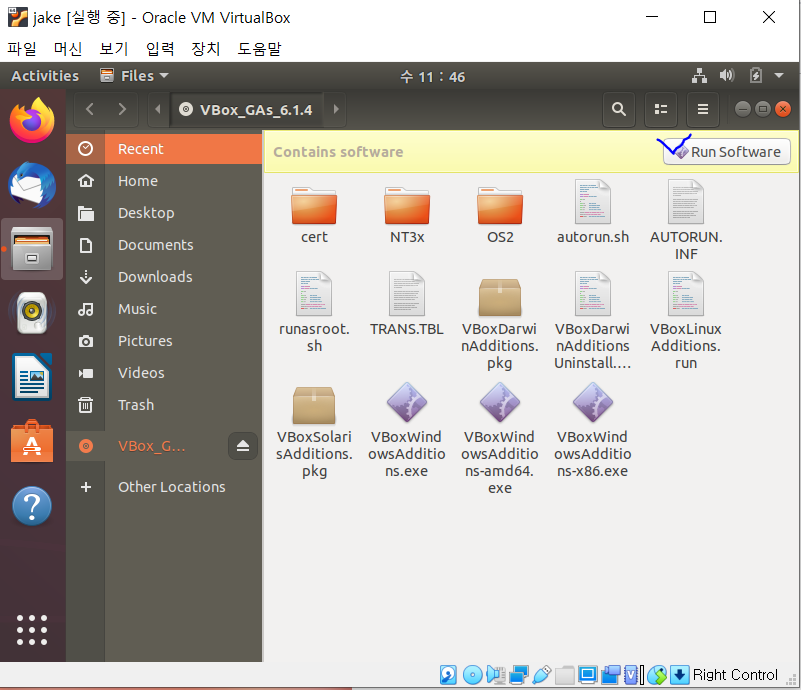Go back with the left arrow
The height and width of the screenshot is (690, 801).
point(90,109)
